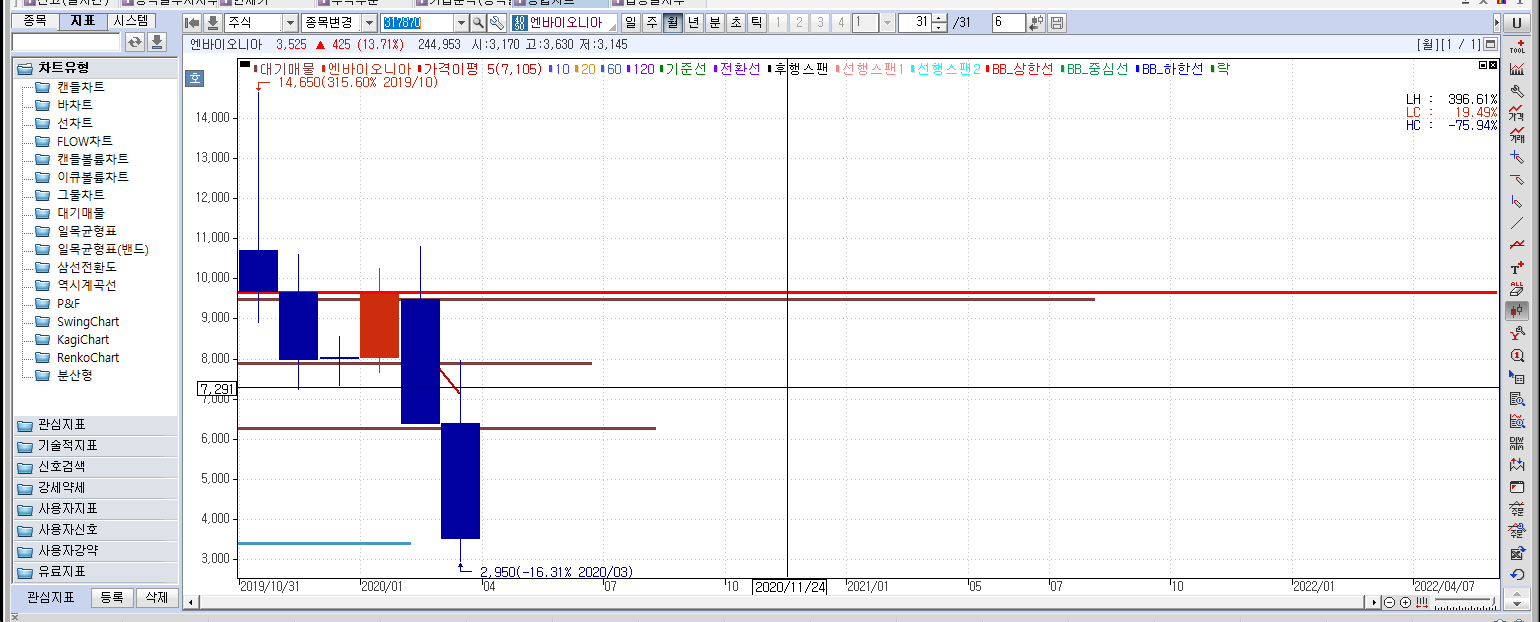Open the TOOL settings icon in right toolbar
Image resolution: width=1540 pixels, height=622 pixels.
pyautogui.click(x=1517, y=45)
